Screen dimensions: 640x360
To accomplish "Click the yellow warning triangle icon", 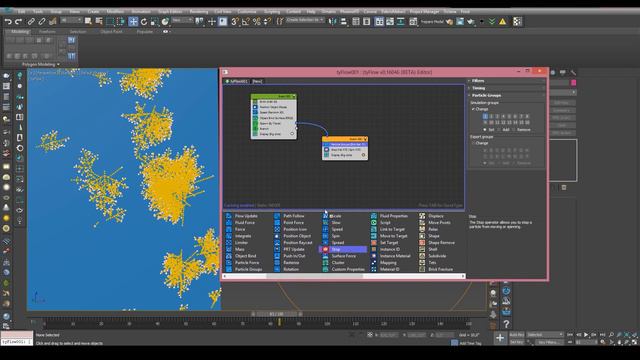I will point(503,22).
